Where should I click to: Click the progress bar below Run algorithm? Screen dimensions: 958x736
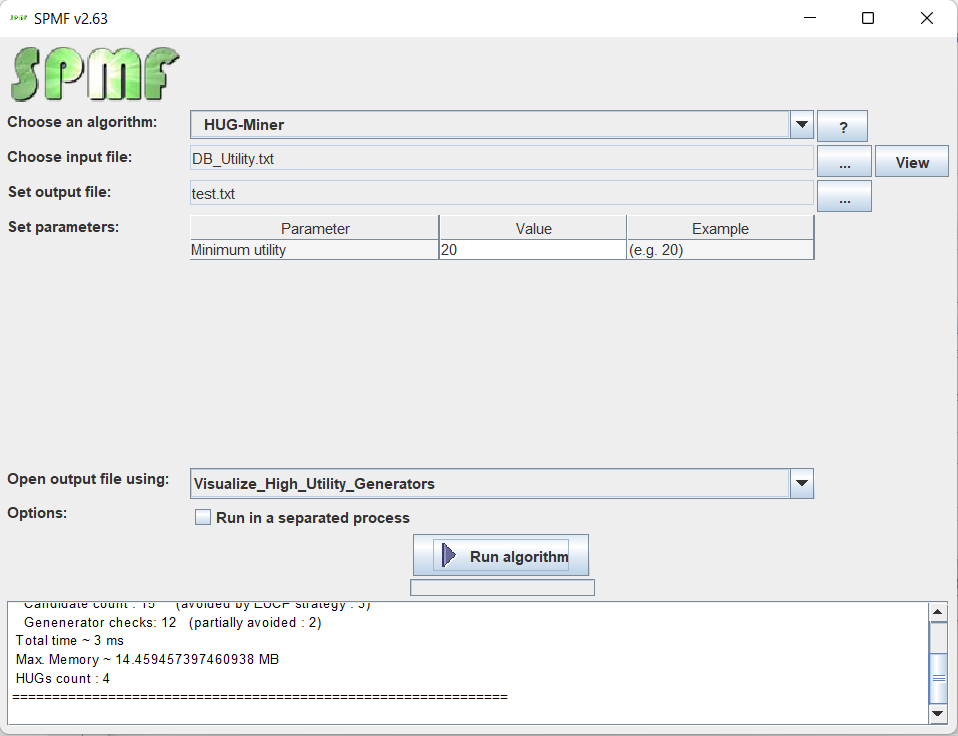(x=502, y=588)
